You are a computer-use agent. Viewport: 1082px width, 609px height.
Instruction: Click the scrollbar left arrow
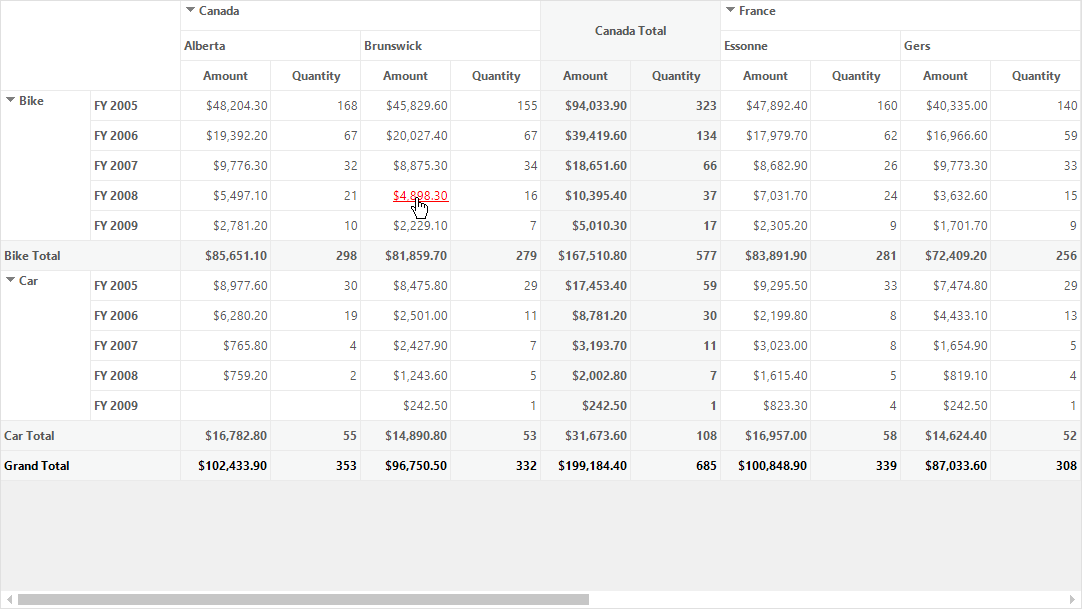click(9, 599)
